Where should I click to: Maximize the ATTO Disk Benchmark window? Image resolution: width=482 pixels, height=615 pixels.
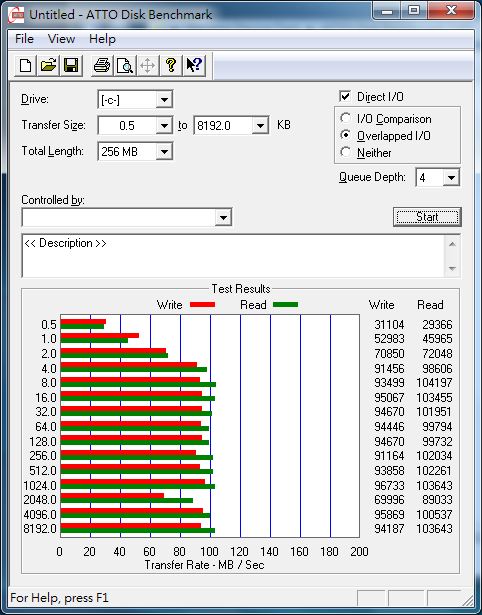[414, 12]
